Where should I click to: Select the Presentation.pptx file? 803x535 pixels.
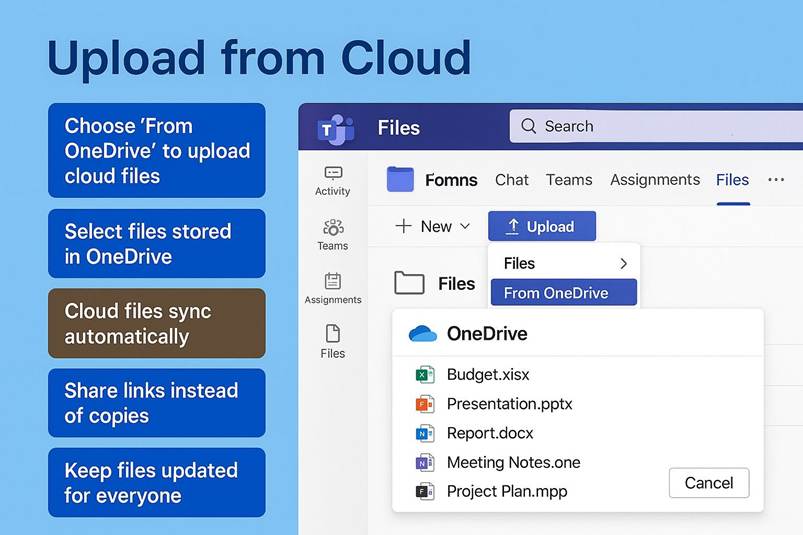coord(509,404)
